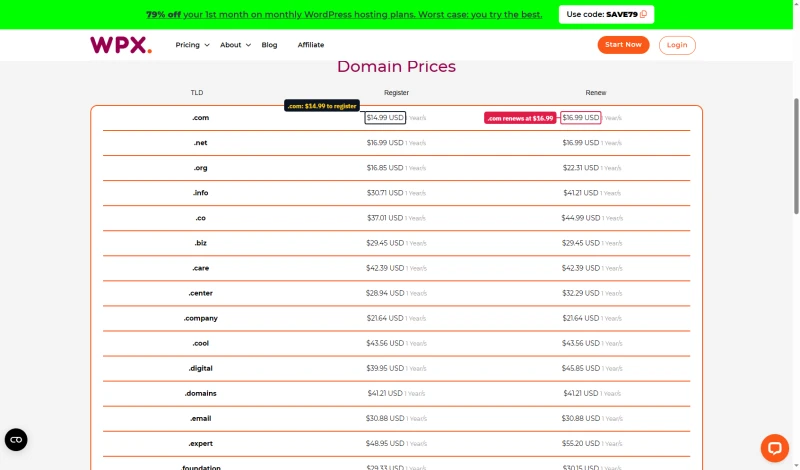The height and width of the screenshot is (470, 800).
Task: Click the Domain Prices heading
Action: click(396, 67)
